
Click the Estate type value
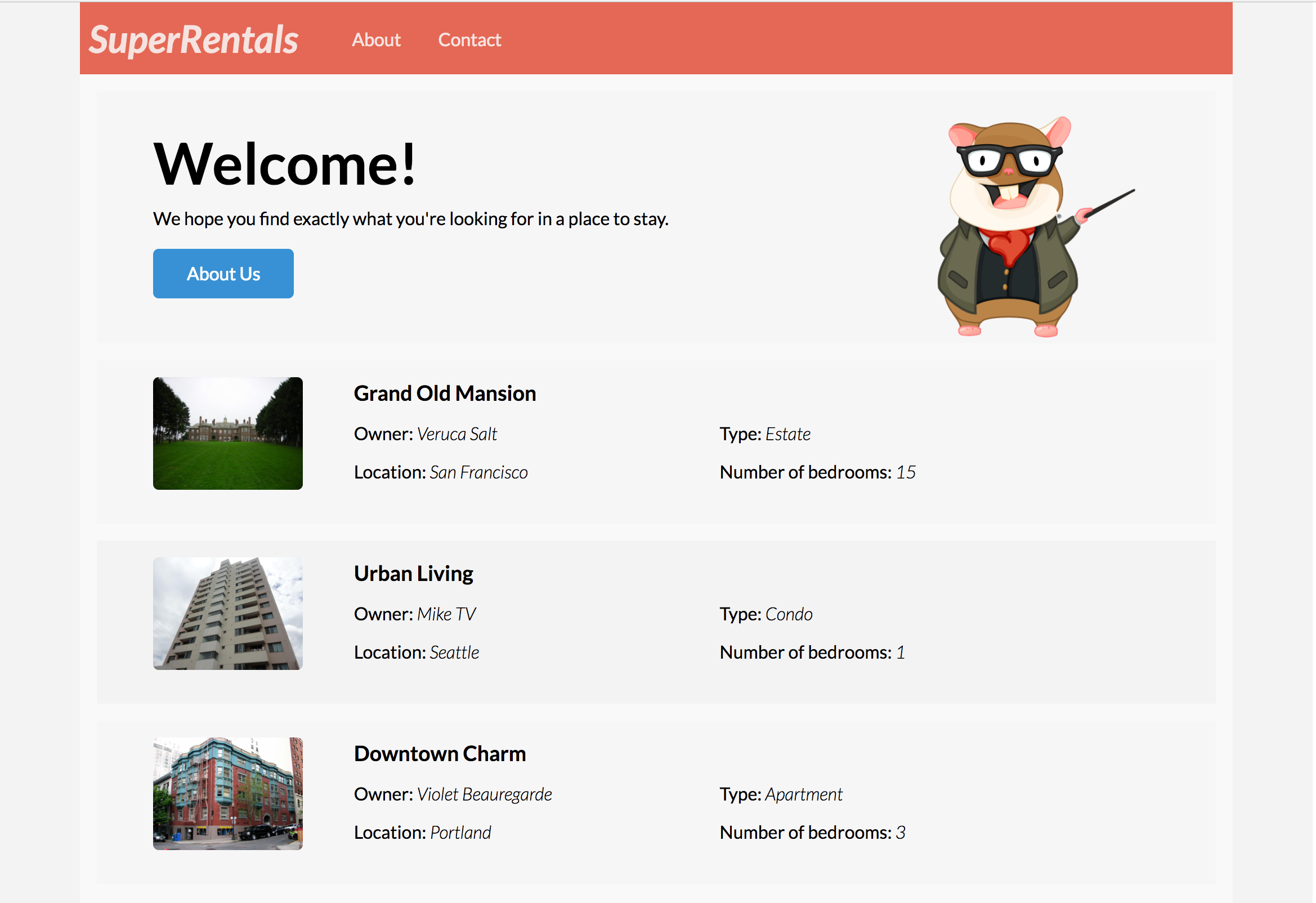(x=787, y=434)
